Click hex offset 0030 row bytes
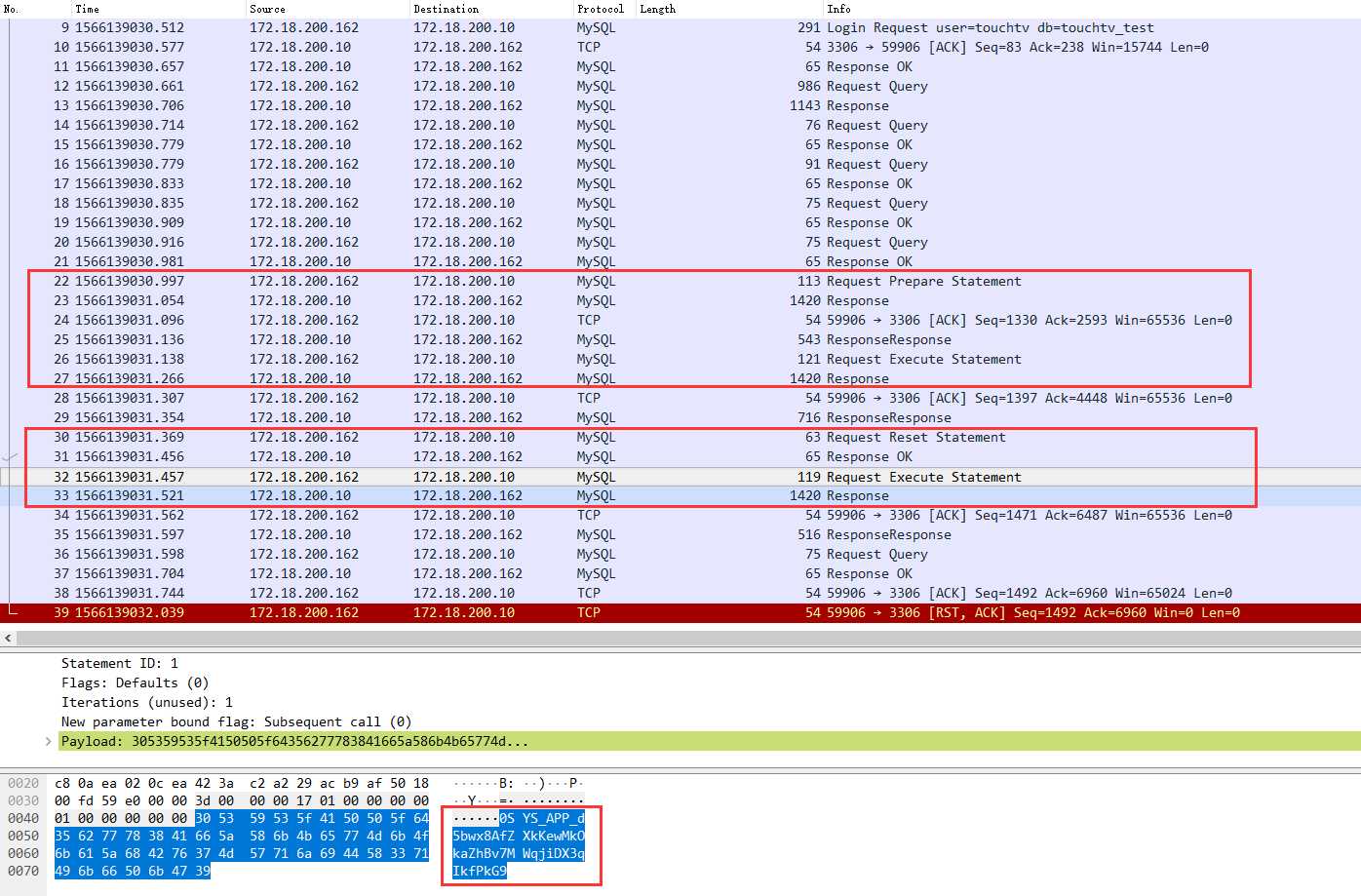 pyautogui.click(x=242, y=800)
